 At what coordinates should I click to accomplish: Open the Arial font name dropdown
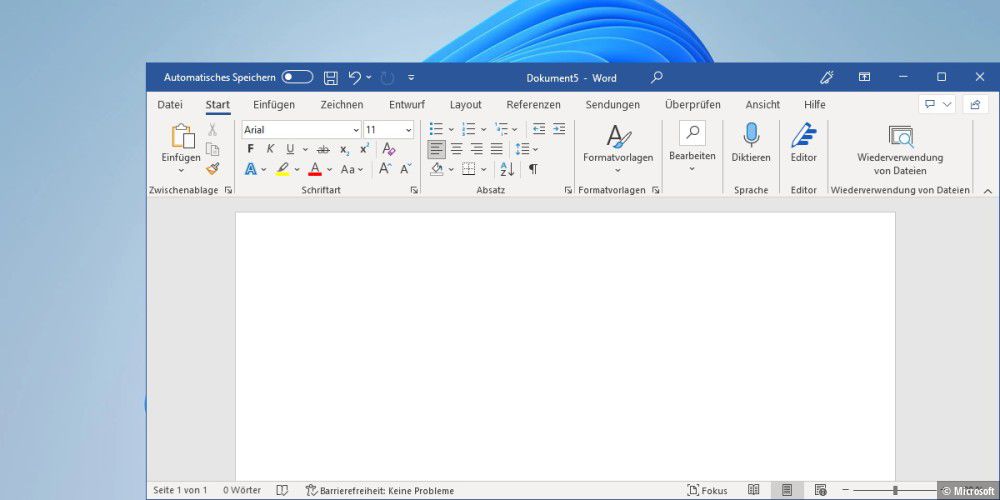[x=355, y=130]
